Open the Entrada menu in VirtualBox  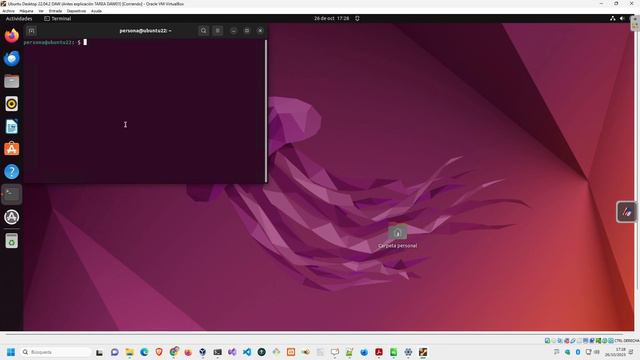click(56, 11)
